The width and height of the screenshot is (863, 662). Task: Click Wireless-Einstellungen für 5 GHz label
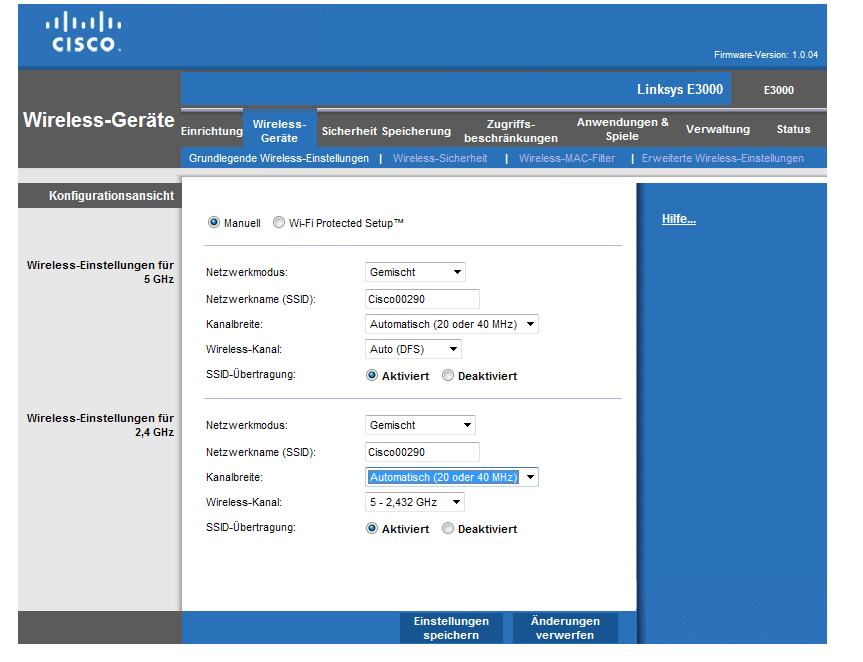tap(100, 272)
